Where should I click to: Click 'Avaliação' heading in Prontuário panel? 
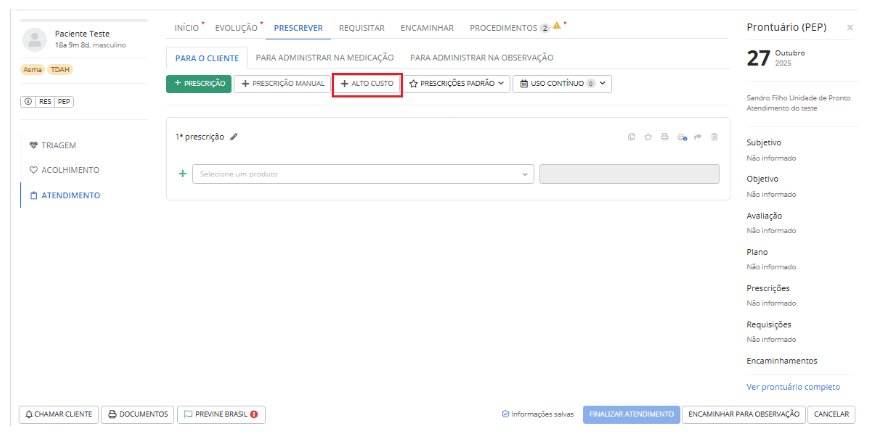pyautogui.click(x=764, y=215)
